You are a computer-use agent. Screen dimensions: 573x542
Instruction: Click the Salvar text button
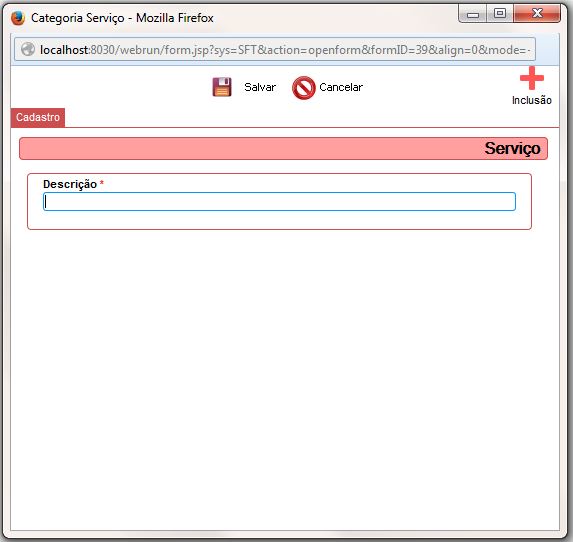click(260, 87)
